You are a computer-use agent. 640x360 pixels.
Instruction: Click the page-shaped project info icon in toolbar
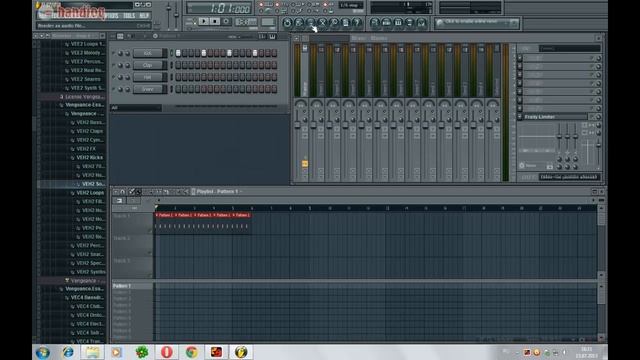346,22
